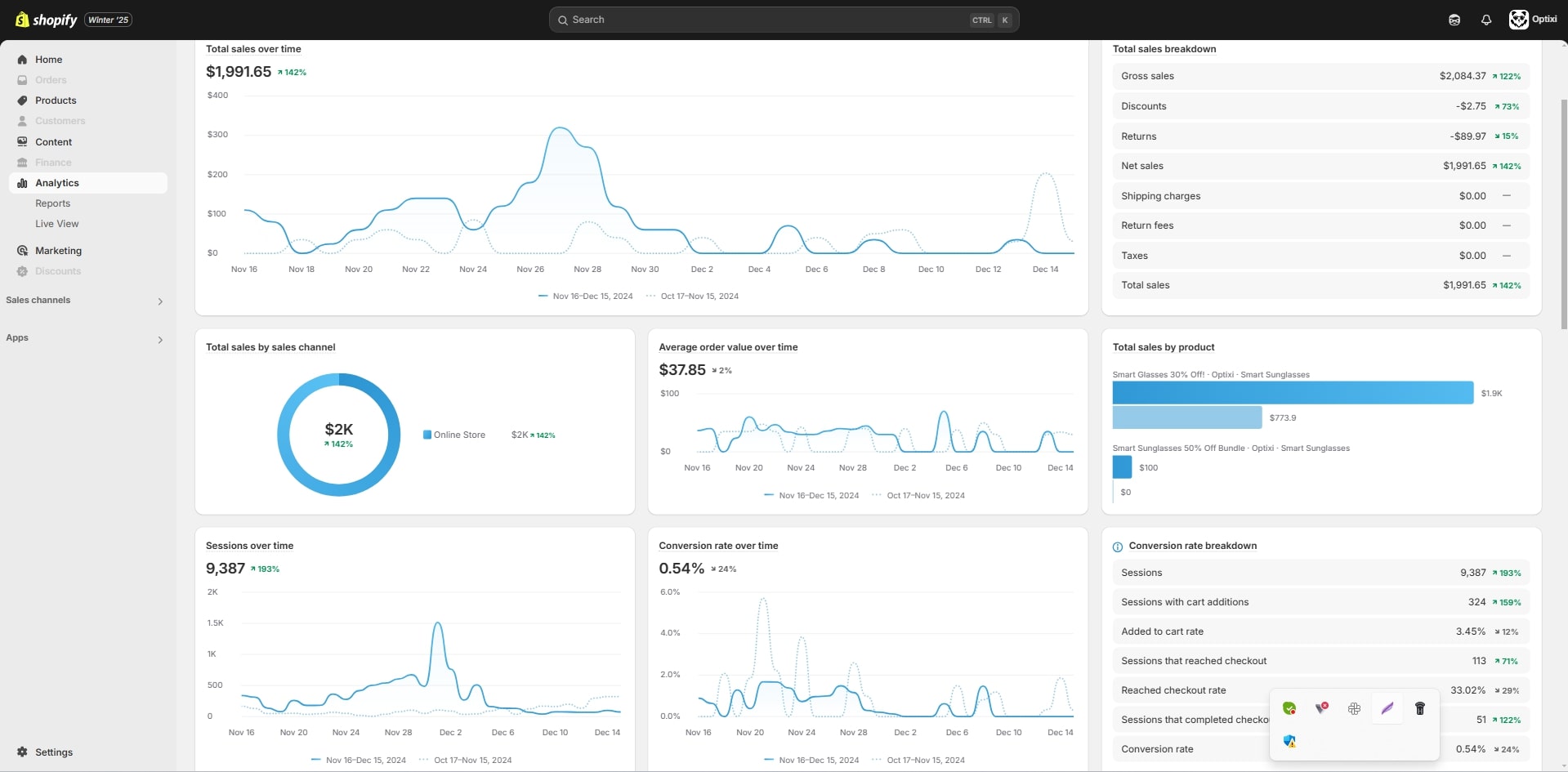The image size is (1568, 772).
Task: Expand the Apps section
Action: (160, 339)
